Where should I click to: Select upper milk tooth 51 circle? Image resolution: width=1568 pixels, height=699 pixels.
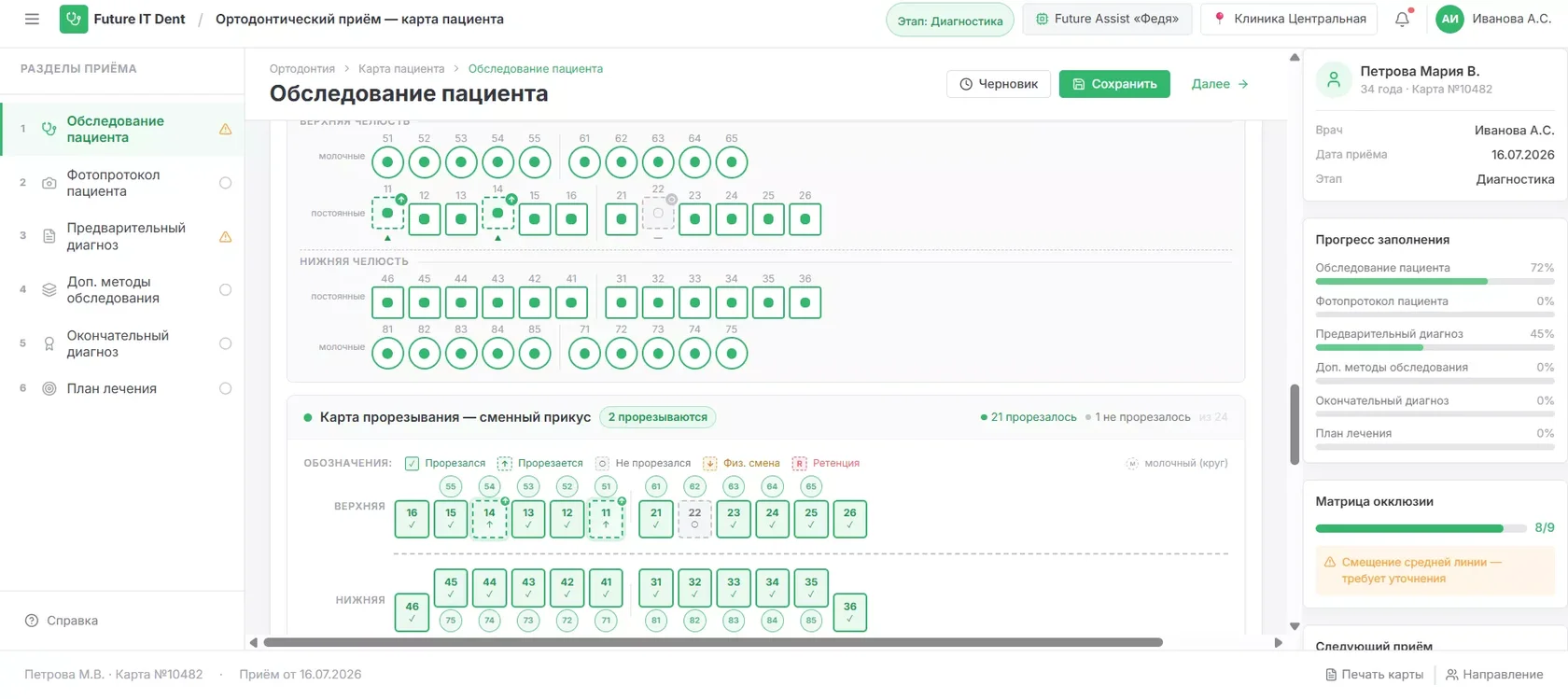coord(387,162)
